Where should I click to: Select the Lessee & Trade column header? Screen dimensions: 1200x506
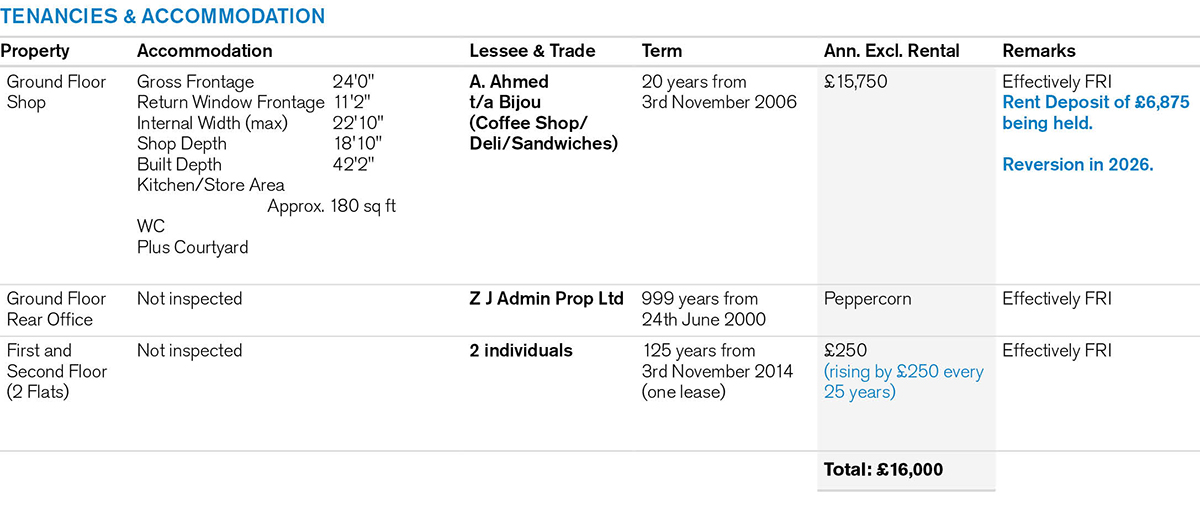pos(532,51)
